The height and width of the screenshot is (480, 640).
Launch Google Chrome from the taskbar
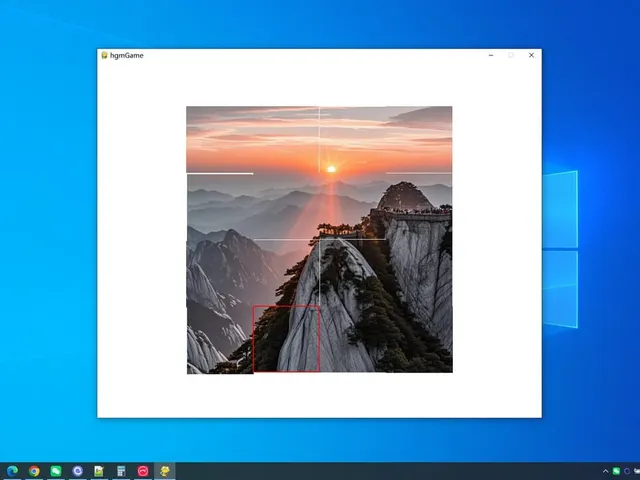(34, 471)
